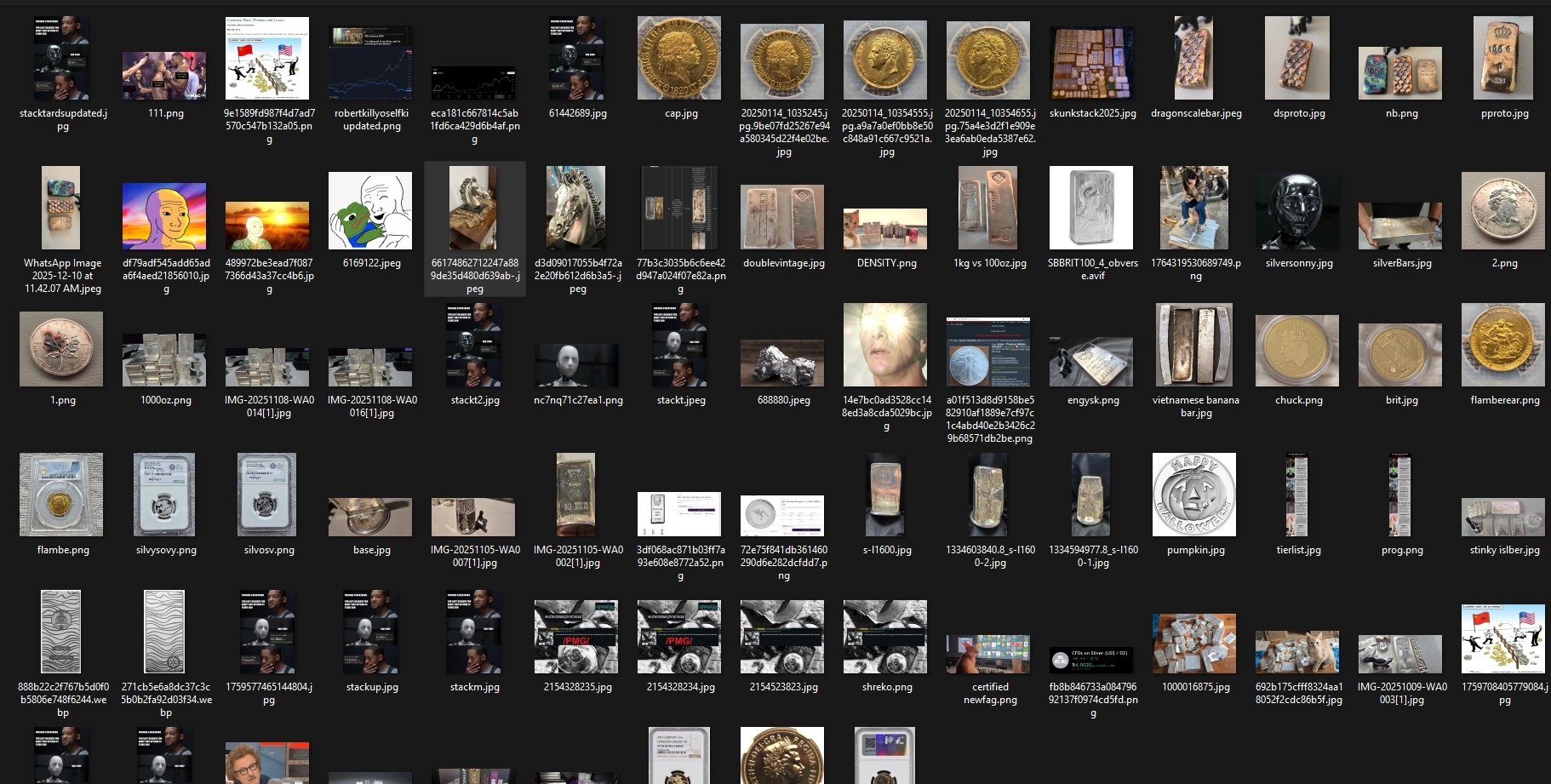Click the 61442689.jpg thumbnail
The image size is (1551, 784).
point(576,58)
